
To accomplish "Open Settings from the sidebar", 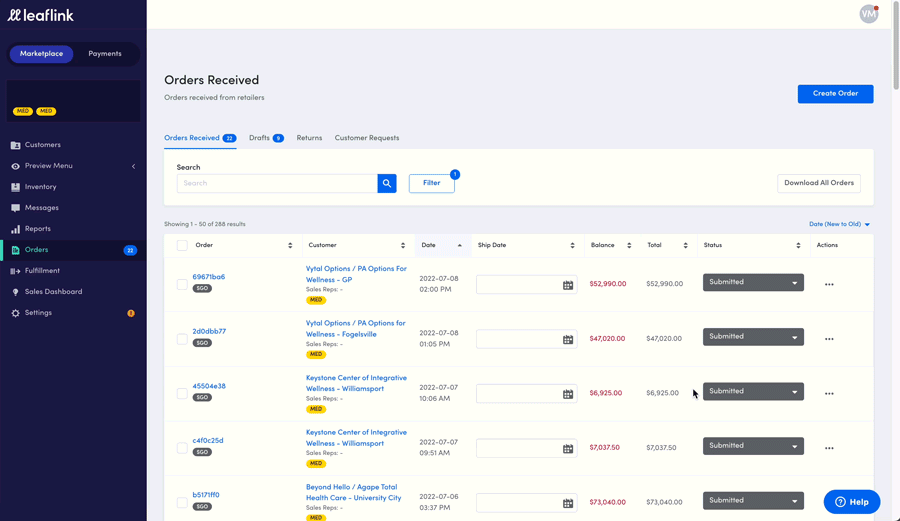I will [x=38, y=313].
